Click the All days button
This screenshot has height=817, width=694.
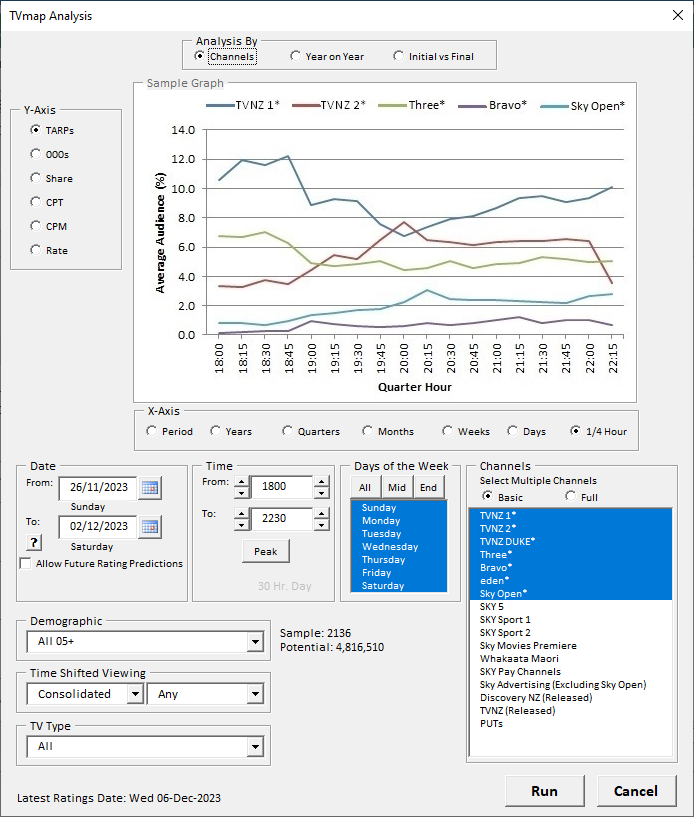[x=365, y=488]
